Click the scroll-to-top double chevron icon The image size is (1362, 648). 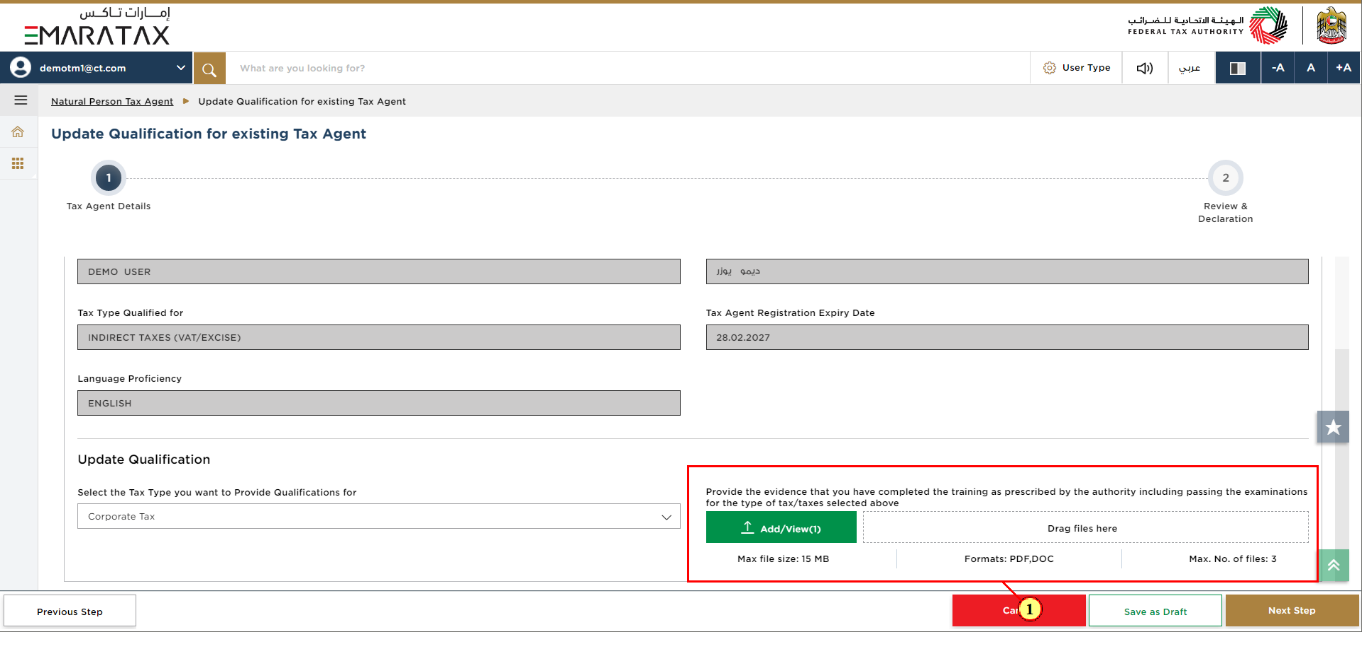pyautogui.click(x=1333, y=565)
